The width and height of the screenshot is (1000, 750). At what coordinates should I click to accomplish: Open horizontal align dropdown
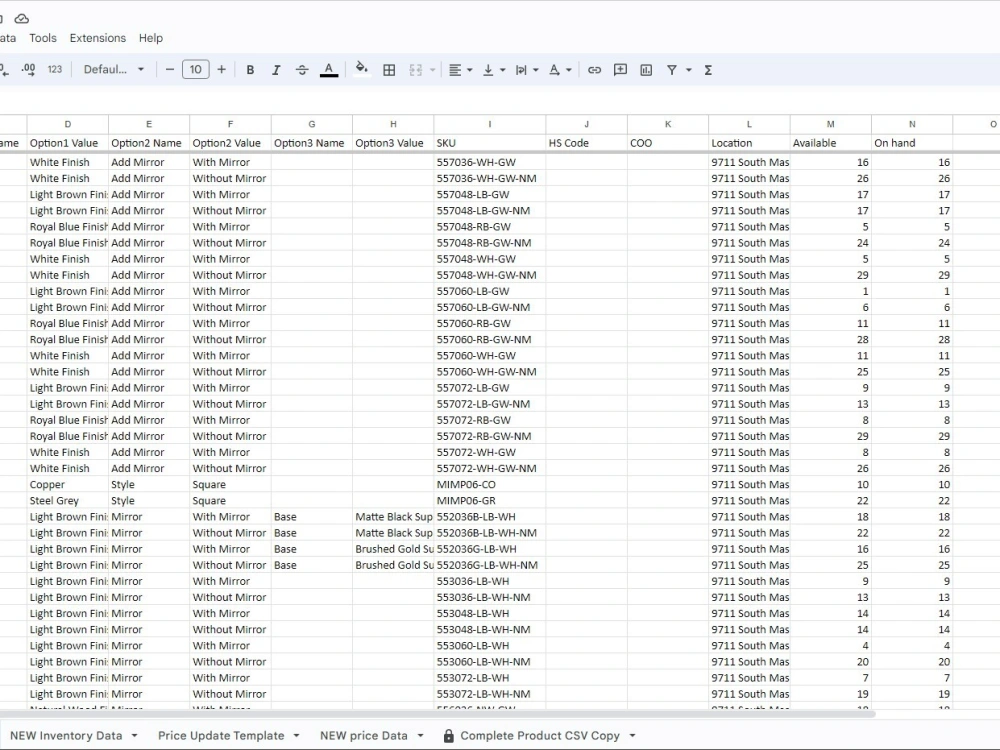460,70
